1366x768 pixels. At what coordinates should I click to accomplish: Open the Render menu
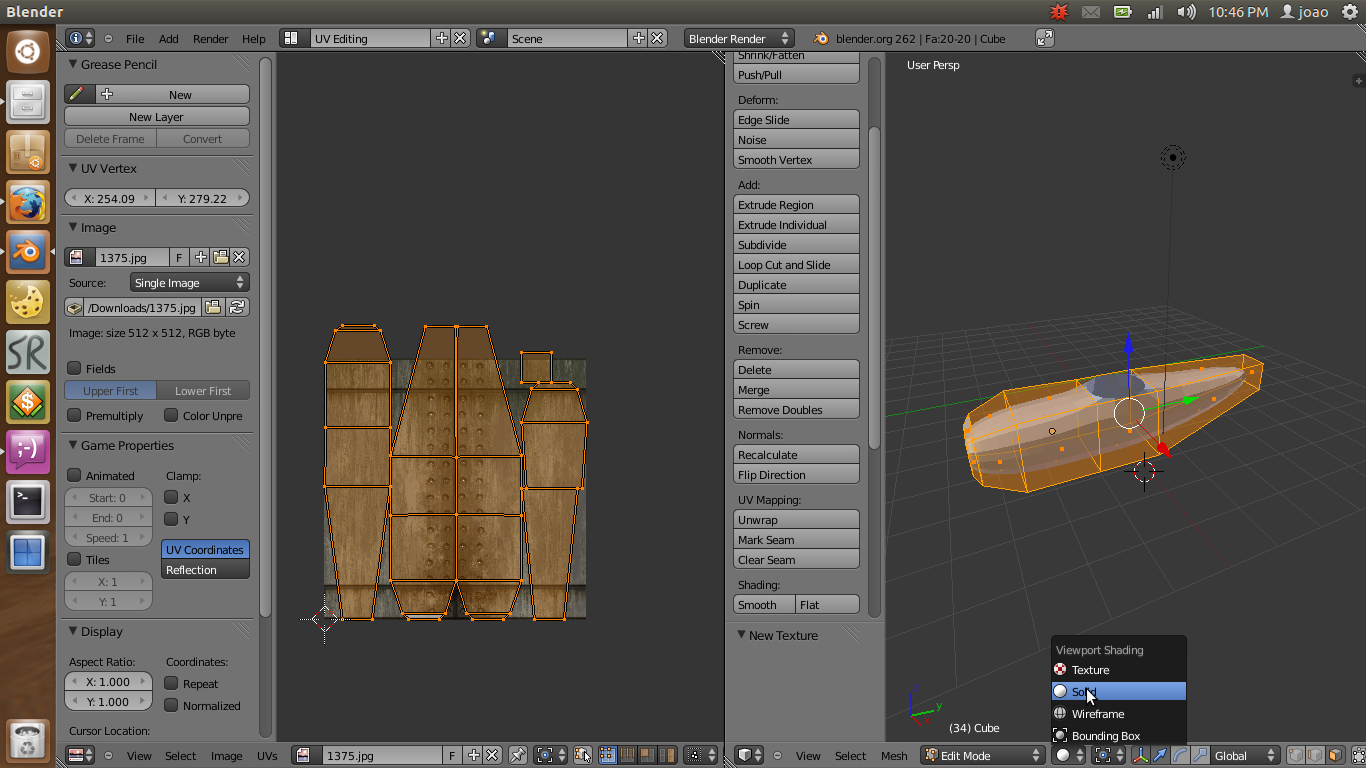pos(210,38)
